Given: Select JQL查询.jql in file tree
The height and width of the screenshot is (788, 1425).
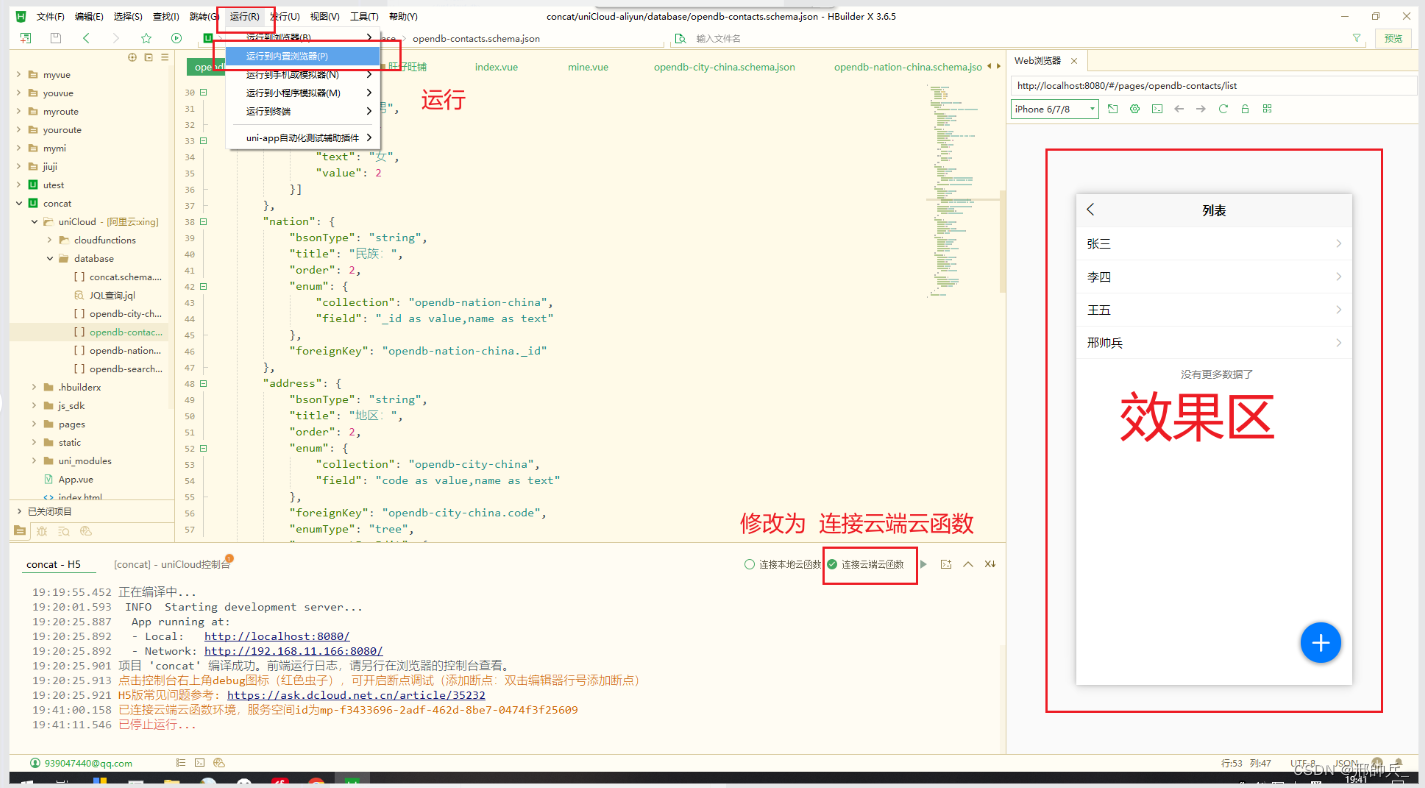Looking at the screenshot, I should point(112,295).
